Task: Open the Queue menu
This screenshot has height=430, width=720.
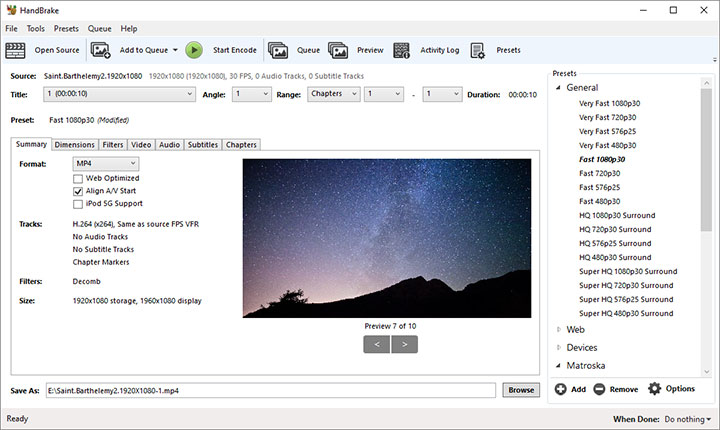Action: point(100,28)
